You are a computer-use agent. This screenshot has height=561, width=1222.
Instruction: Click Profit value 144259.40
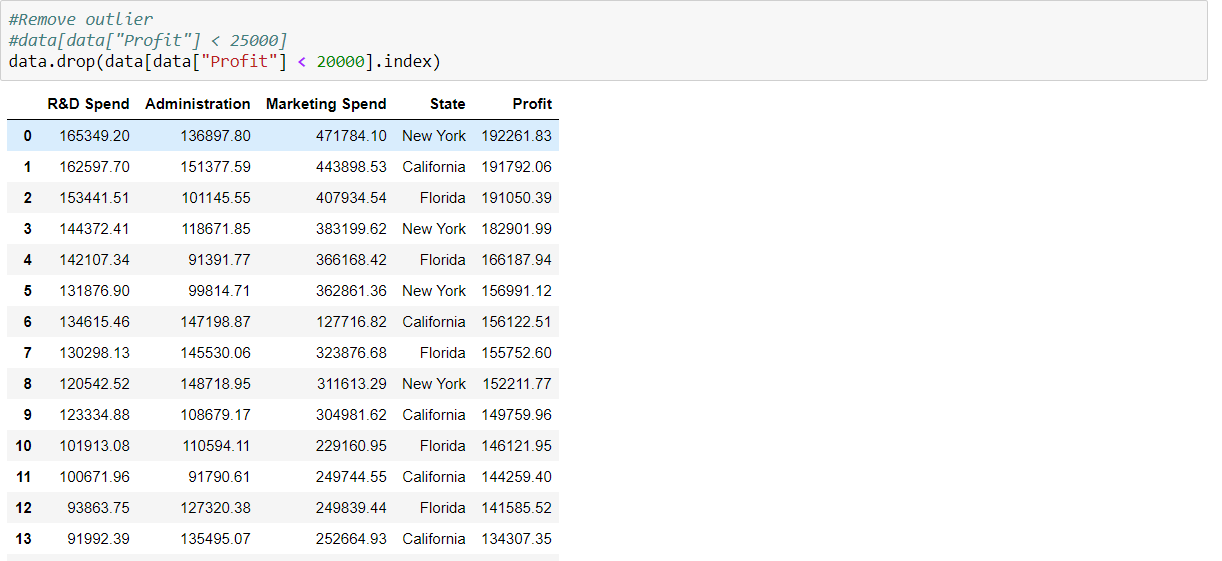pos(516,477)
